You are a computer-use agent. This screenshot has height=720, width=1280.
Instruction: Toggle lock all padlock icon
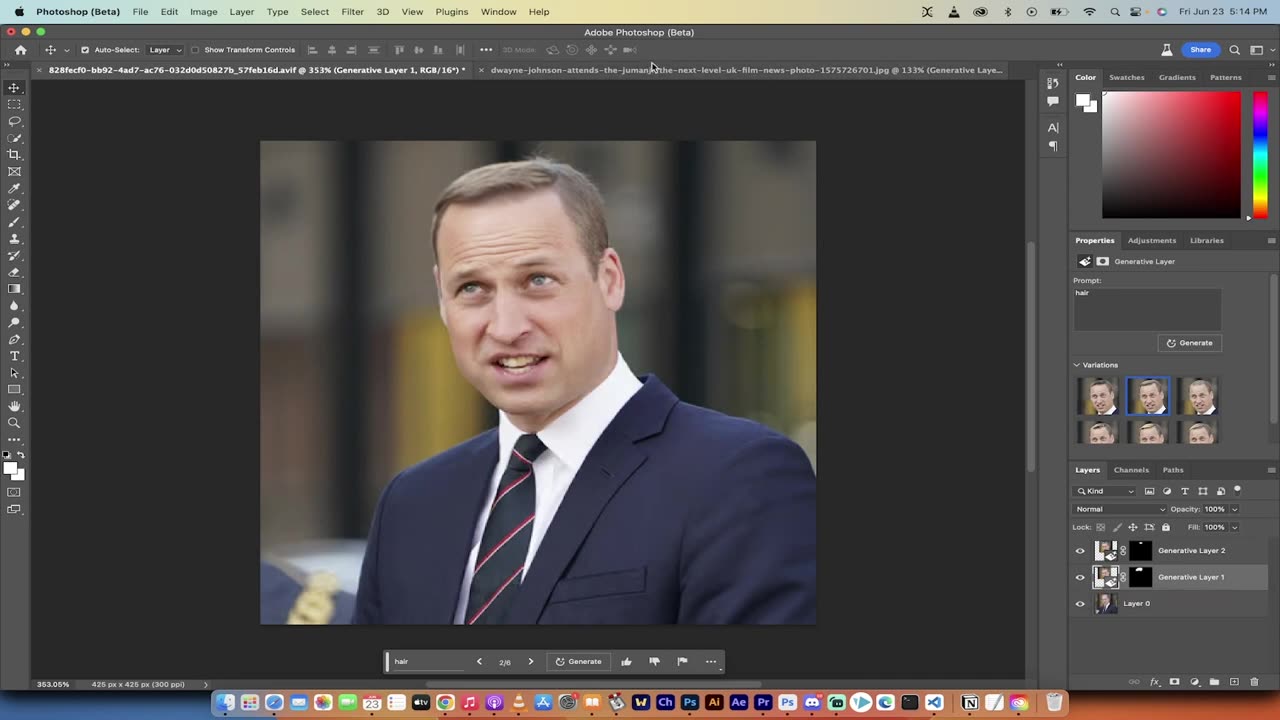[x=1165, y=527]
